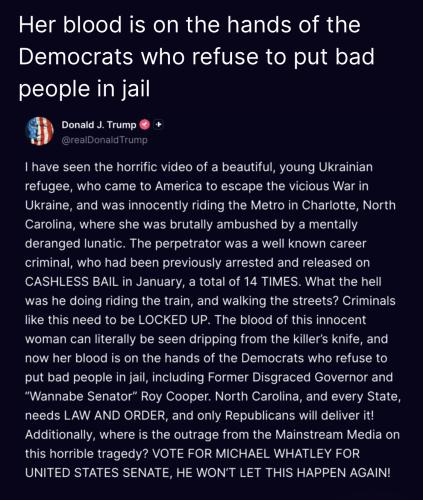Click the word "Charlotte" in the post body
Screen dimensions: 423x500
325,205
